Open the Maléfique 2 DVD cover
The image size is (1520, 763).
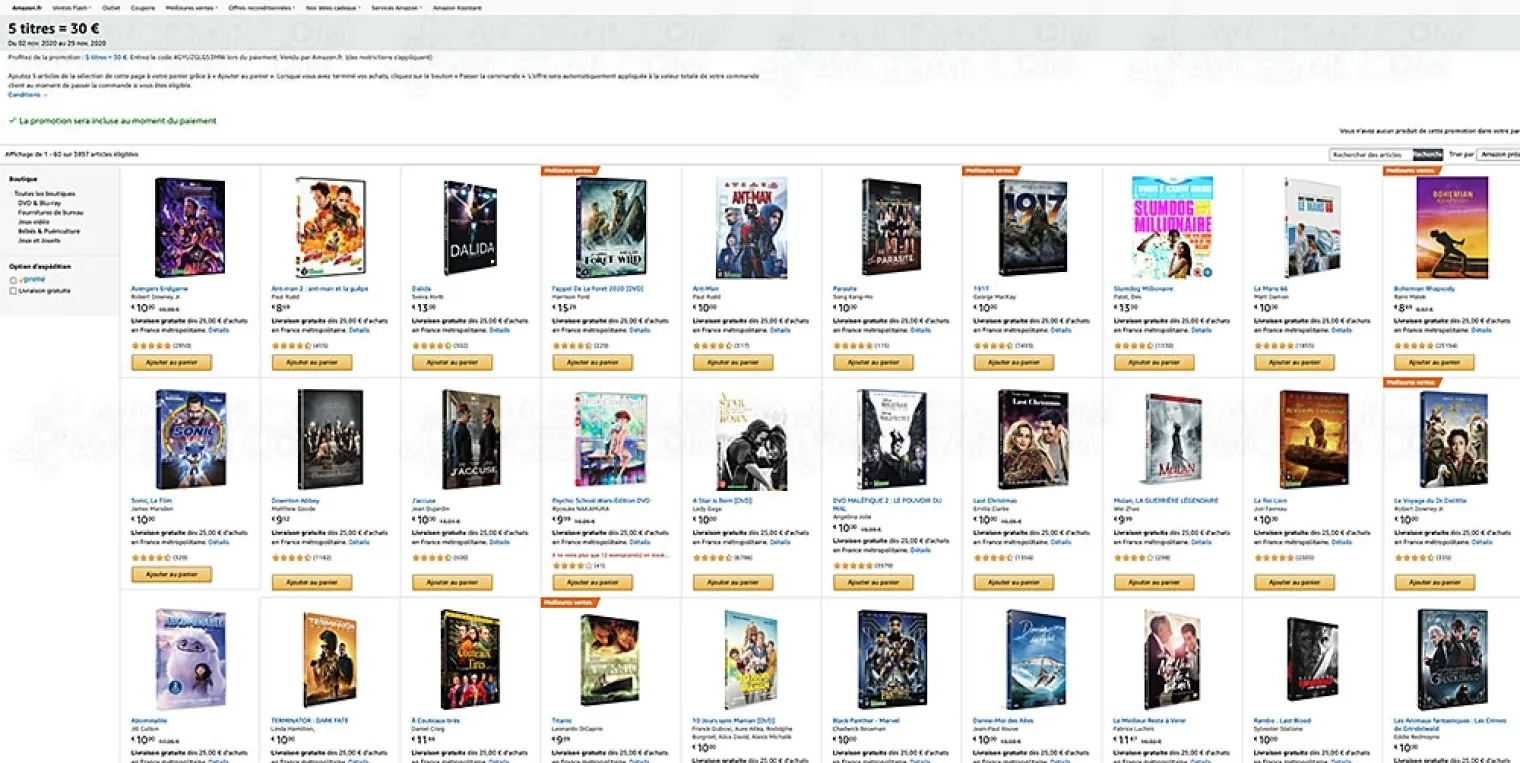click(892, 440)
